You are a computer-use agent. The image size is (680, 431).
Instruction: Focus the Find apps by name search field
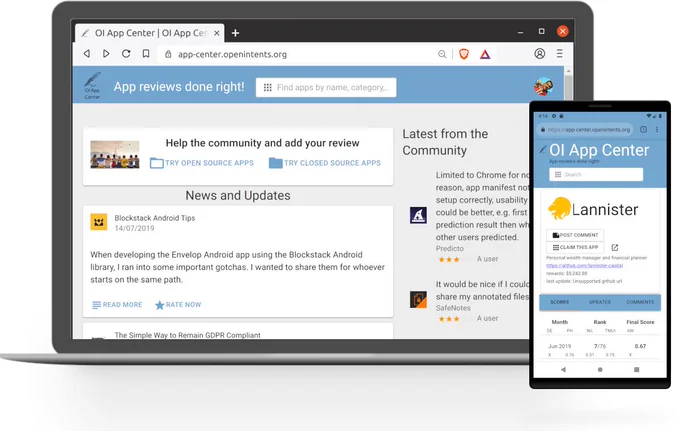tap(326, 88)
